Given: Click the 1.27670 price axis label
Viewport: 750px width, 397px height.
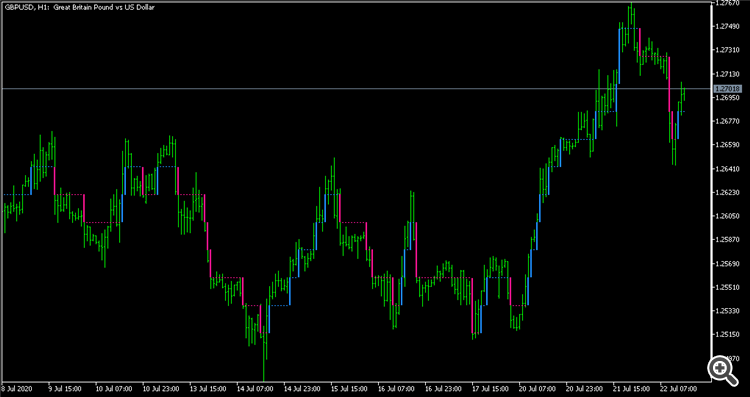Looking at the screenshot, I should (727, 3).
